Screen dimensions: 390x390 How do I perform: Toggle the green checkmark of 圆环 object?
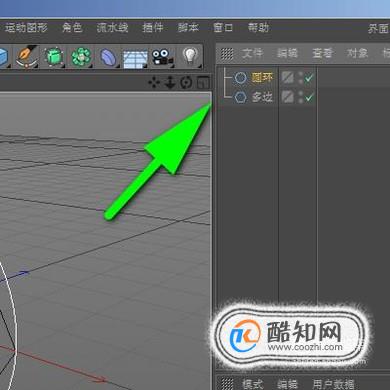309,78
